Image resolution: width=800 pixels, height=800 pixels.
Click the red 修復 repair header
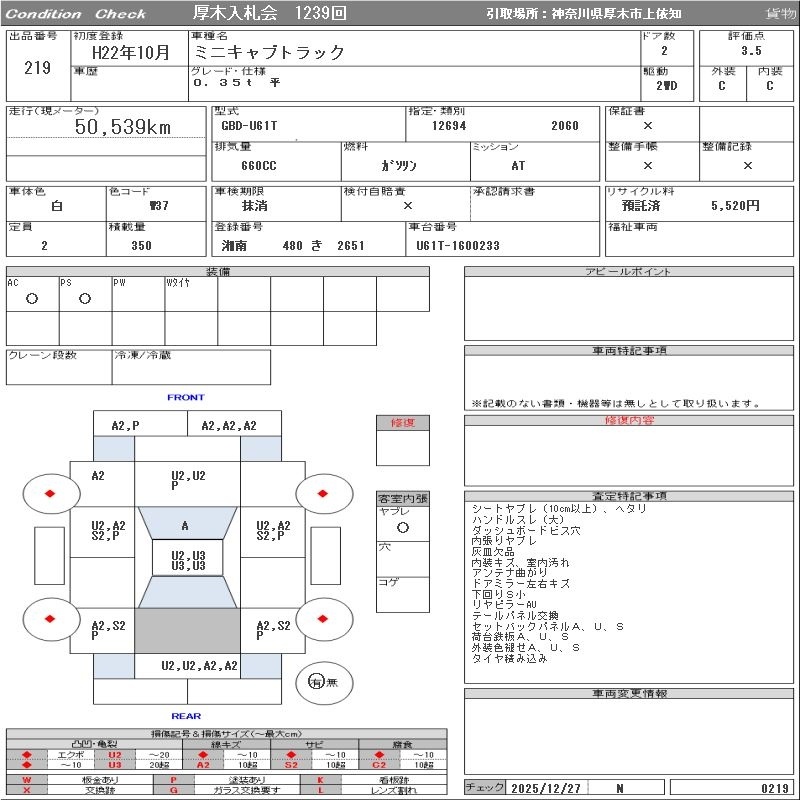402,423
